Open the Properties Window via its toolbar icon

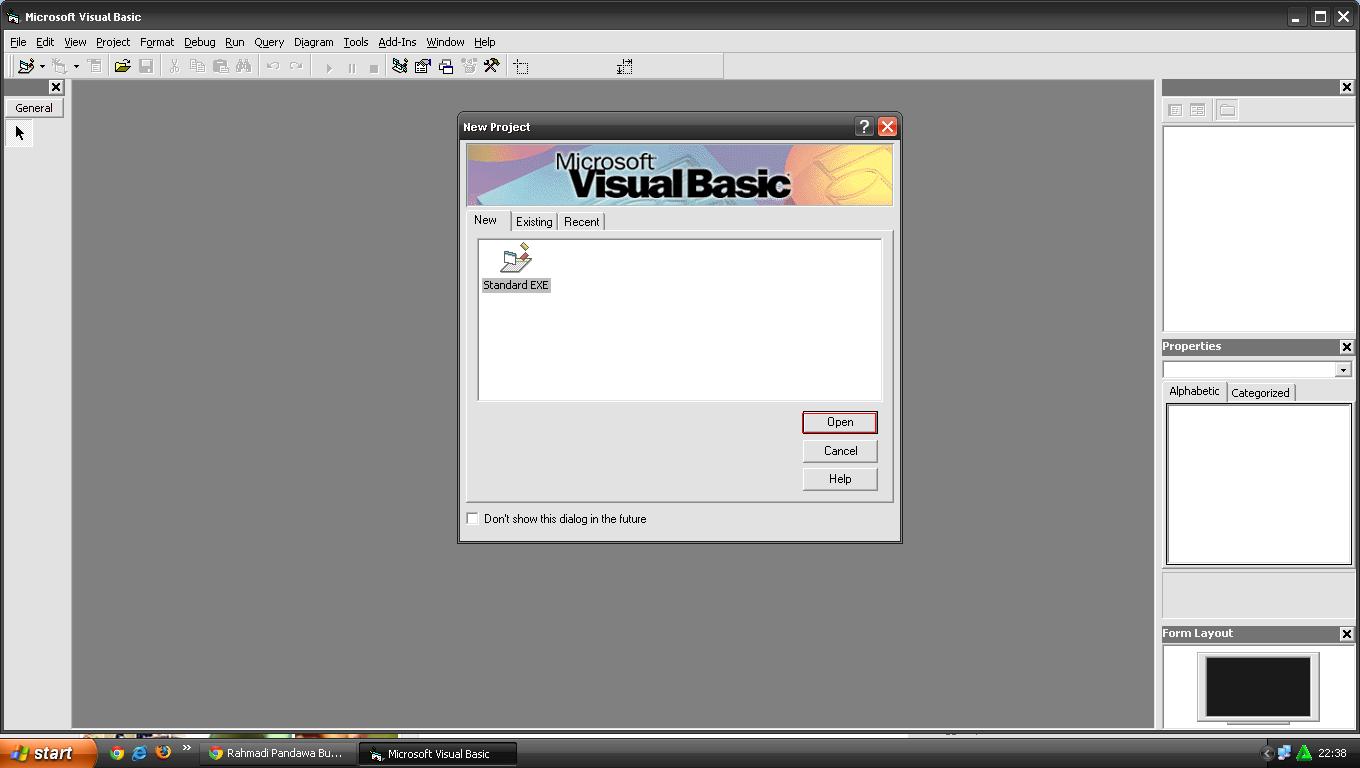(x=423, y=66)
